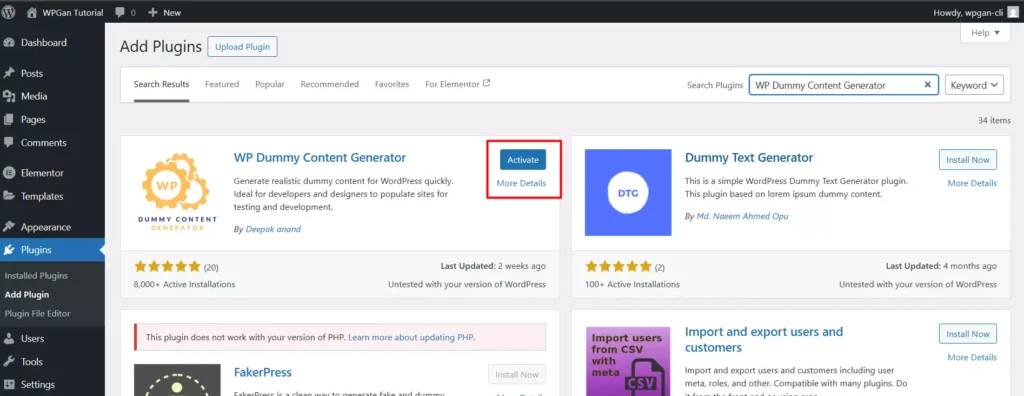
Task: Click the DTG plugin thumbnail
Action: pos(628,192)
